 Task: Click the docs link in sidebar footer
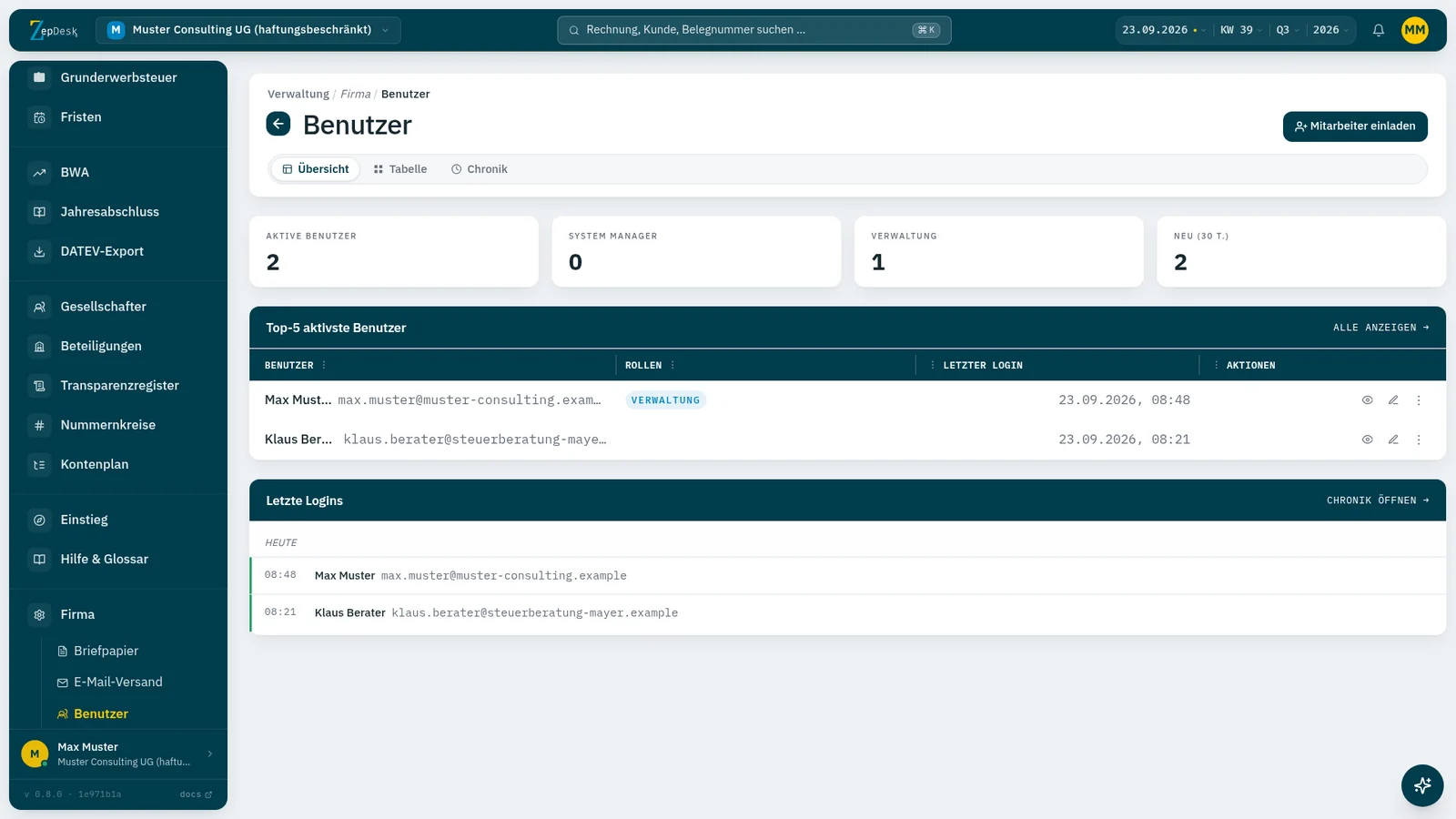click(196, 794)
